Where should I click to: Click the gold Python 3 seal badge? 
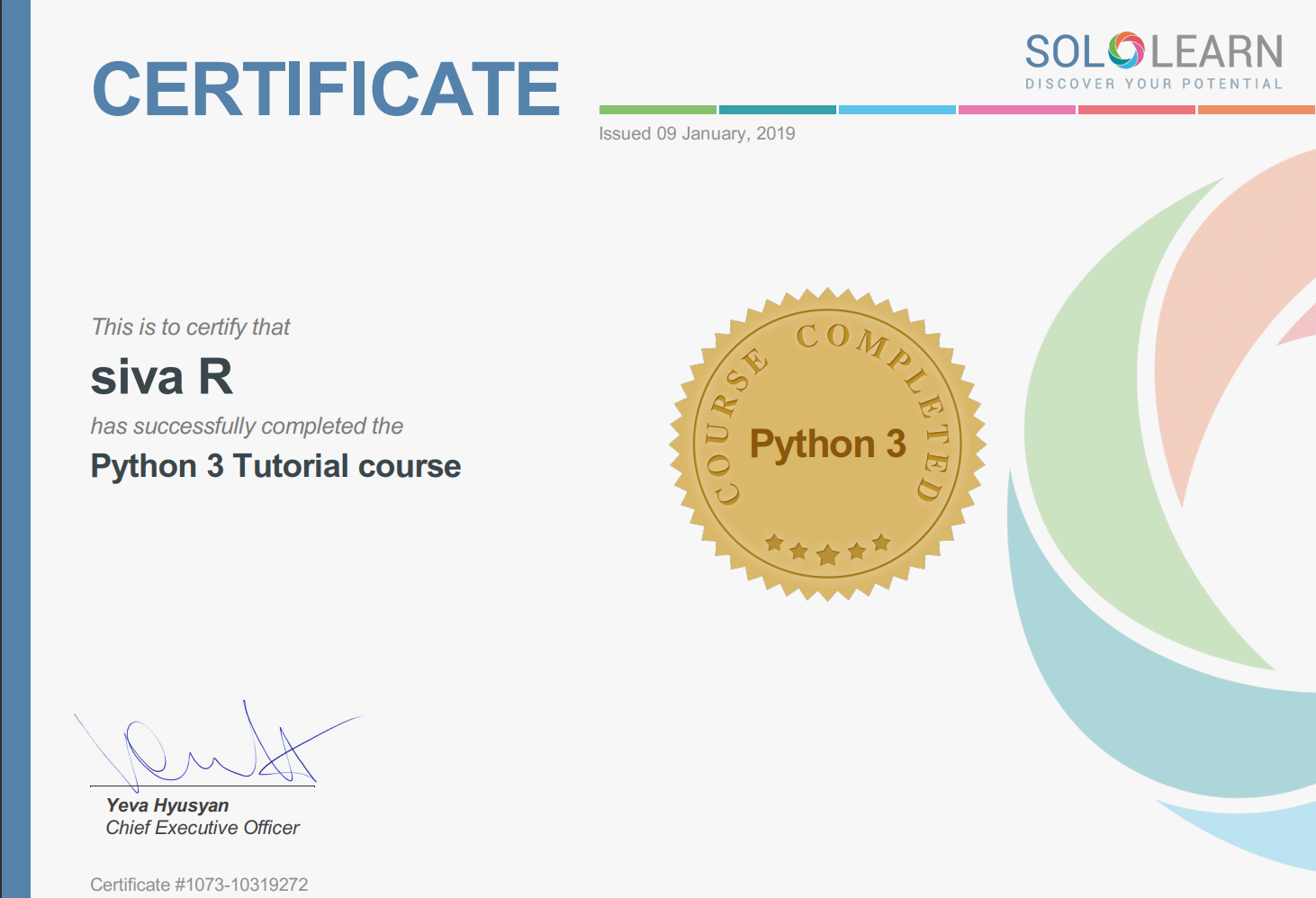click(x=827, y=445)
